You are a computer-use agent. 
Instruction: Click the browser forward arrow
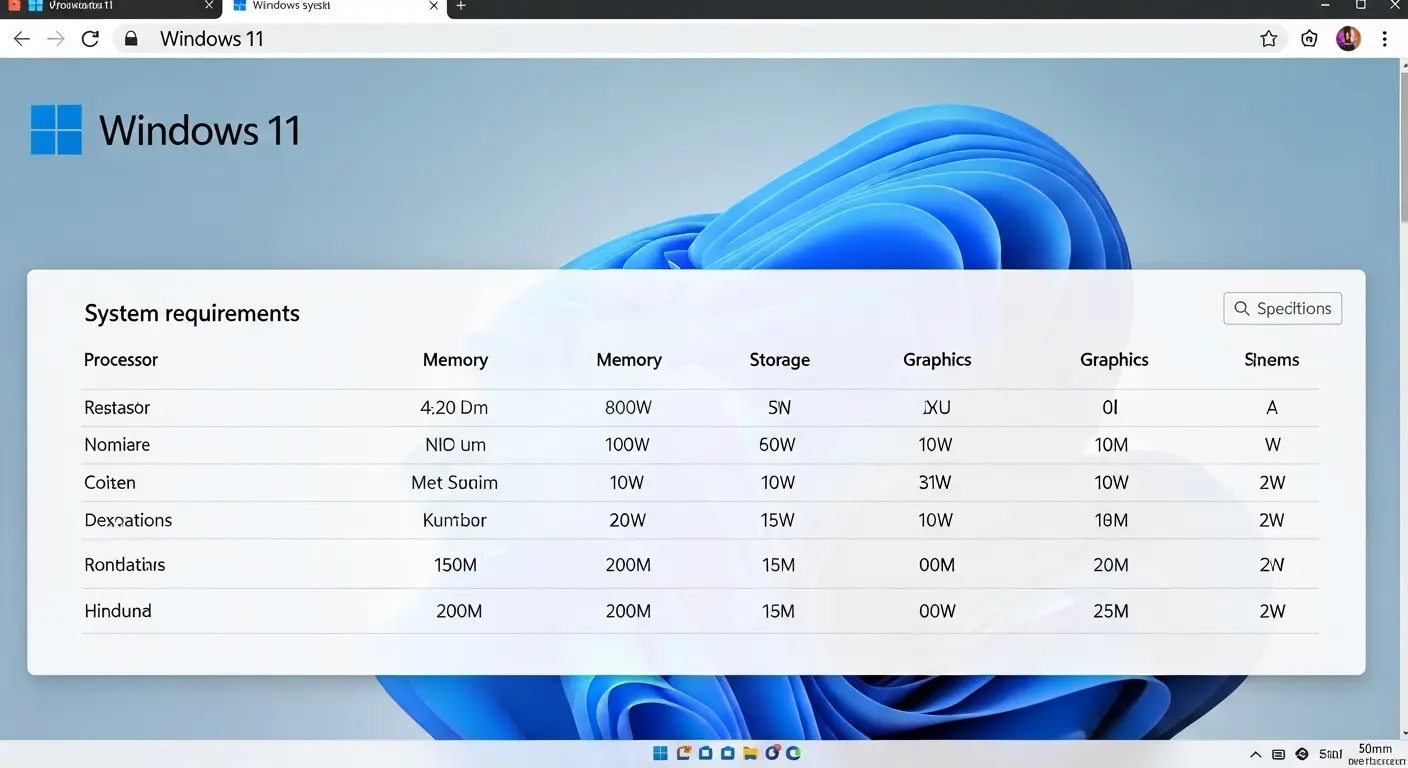(x=56, y=39)
